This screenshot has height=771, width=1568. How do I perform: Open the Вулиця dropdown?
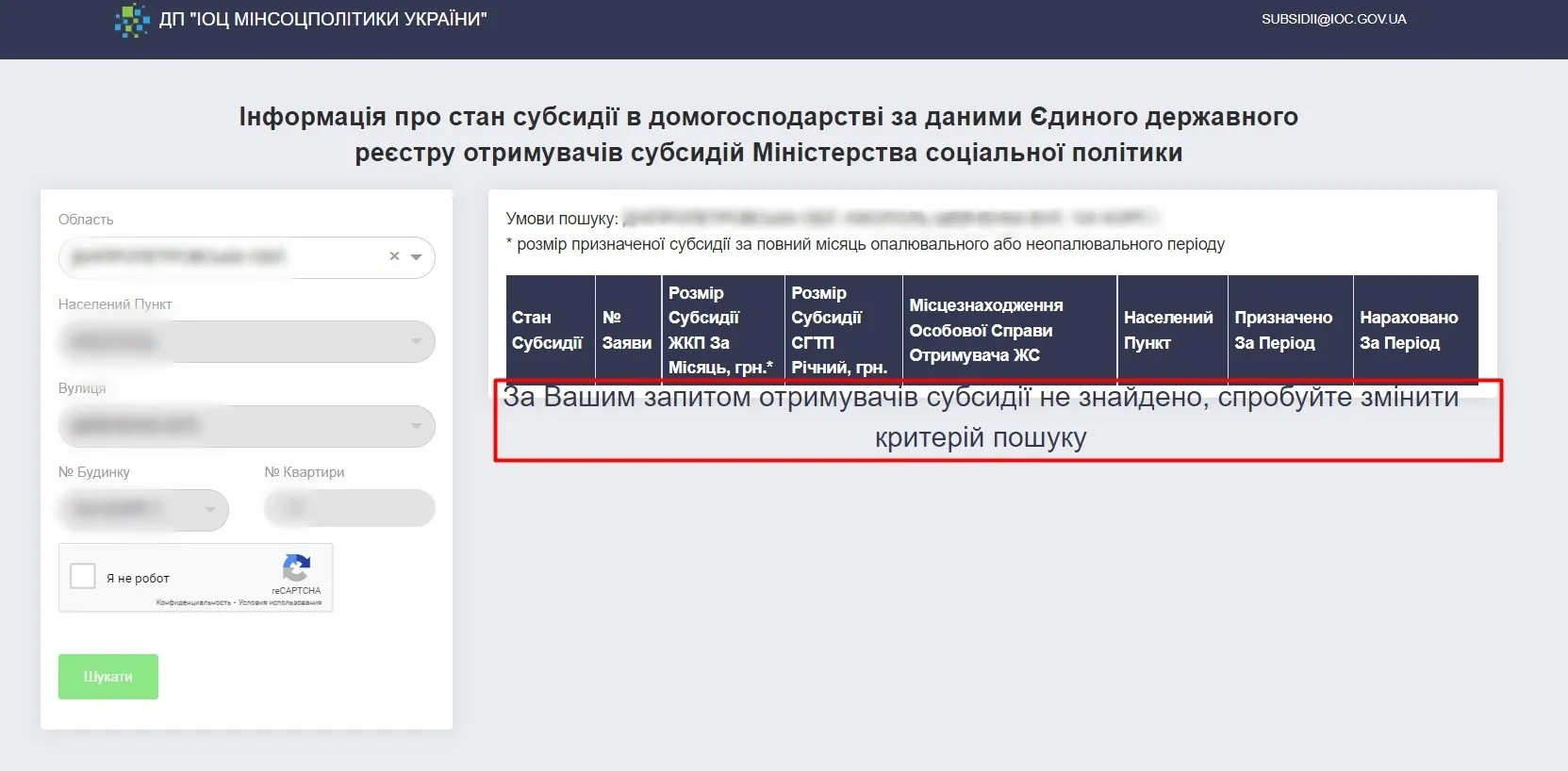246,426
